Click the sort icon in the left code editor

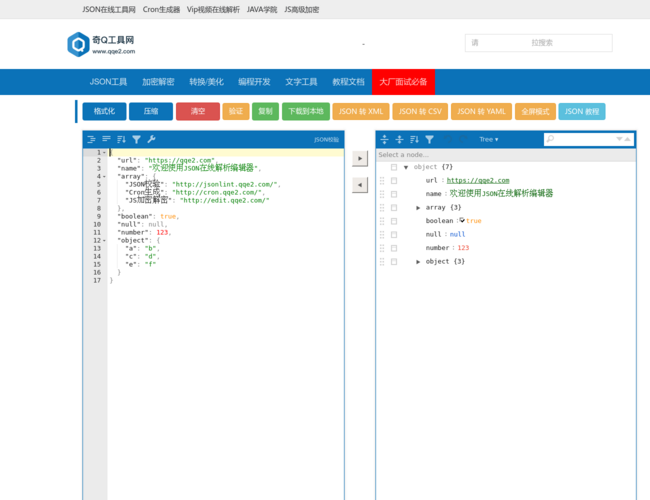pos(121,140)
